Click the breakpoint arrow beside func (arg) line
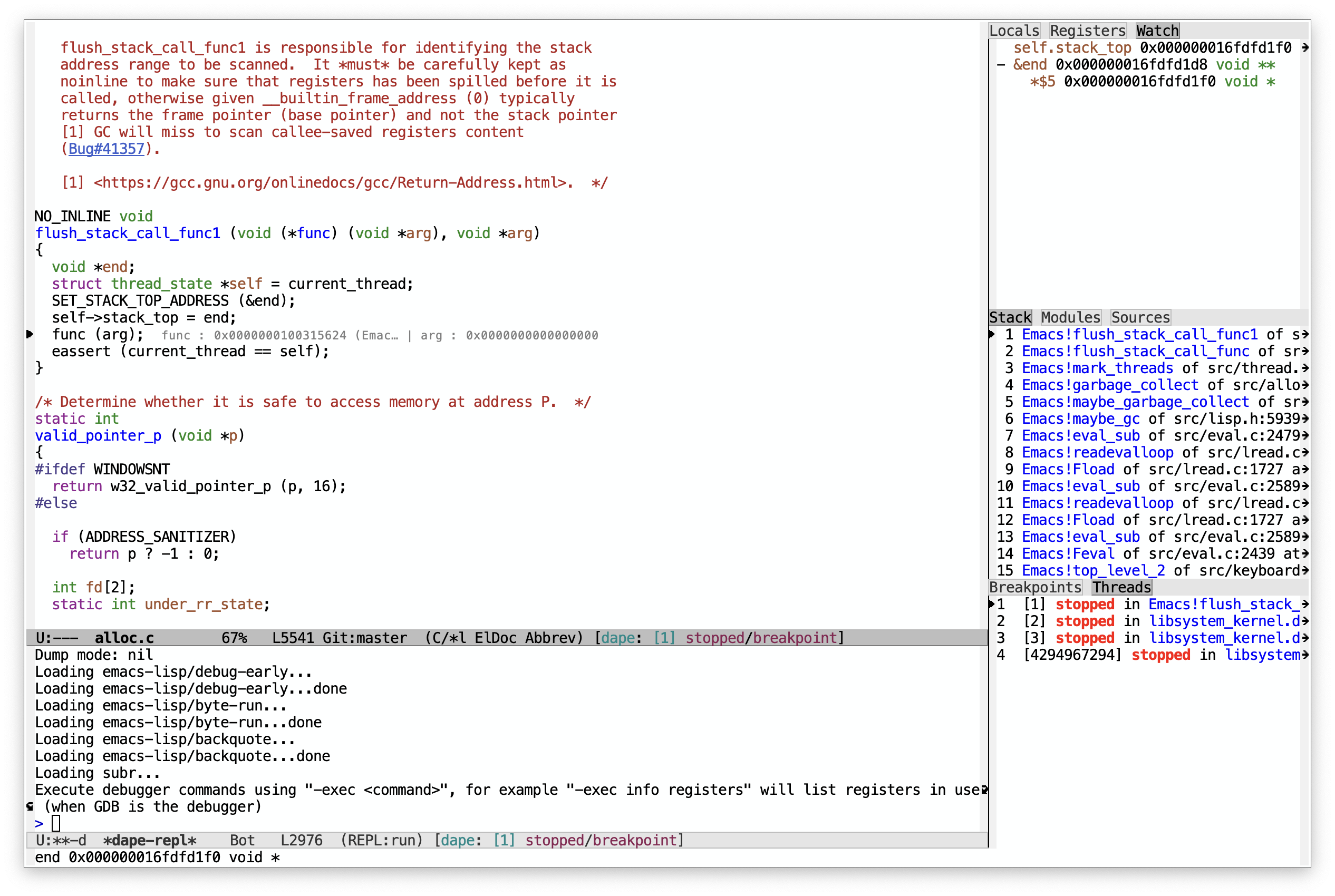The image size is (1335, 896). point(30,334)
